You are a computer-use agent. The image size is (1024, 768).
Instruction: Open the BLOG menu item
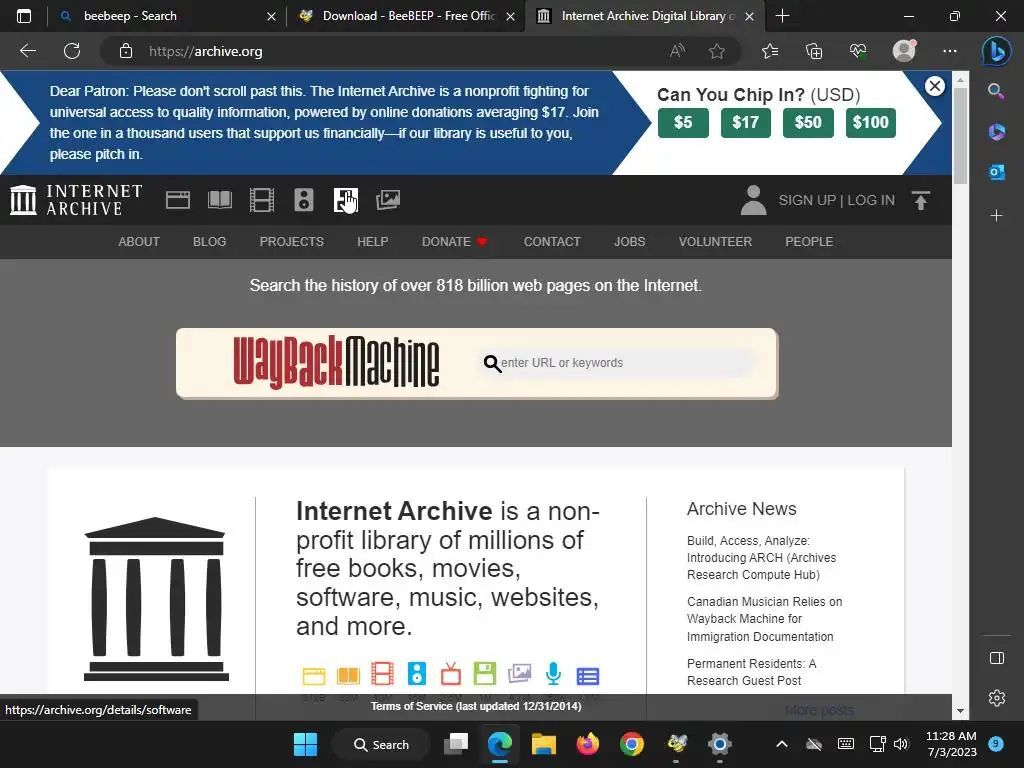(210, 242)
